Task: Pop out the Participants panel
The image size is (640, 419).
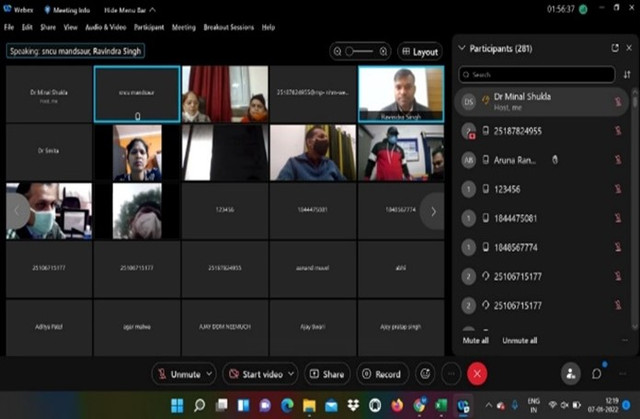Action: pos(615,47)
